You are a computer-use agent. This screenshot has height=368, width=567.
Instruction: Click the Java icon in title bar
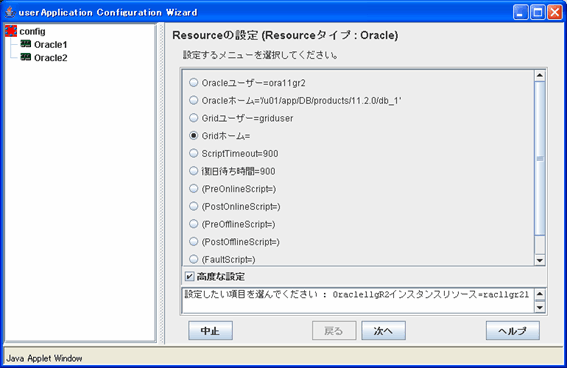10,12
